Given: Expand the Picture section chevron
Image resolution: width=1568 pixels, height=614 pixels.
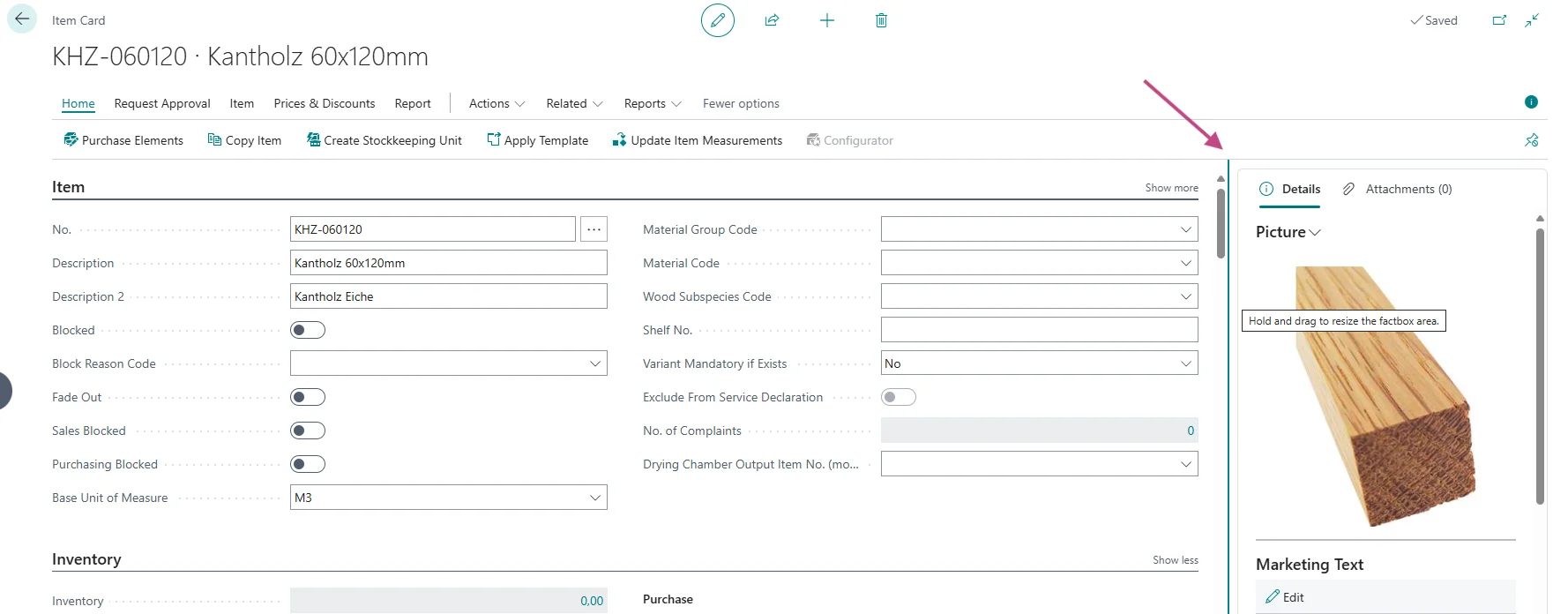Looking at the screenshot, I should (1315, 233).
